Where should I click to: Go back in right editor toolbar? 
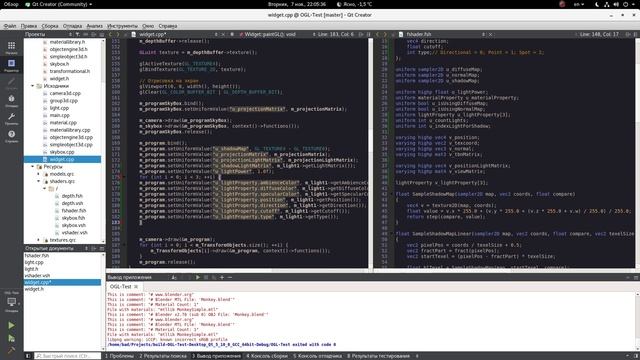pyautogui.click(x=378, y=34)
